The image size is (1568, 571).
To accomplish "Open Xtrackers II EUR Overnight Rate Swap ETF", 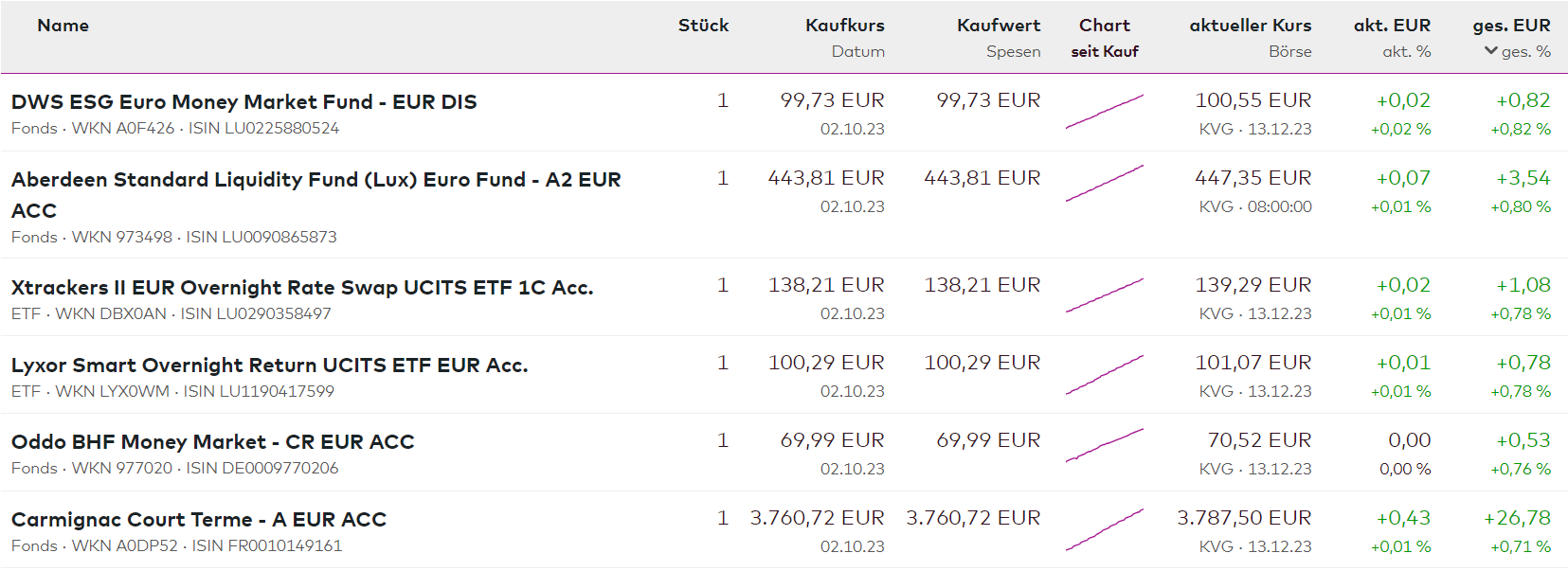I will point(301,288).
